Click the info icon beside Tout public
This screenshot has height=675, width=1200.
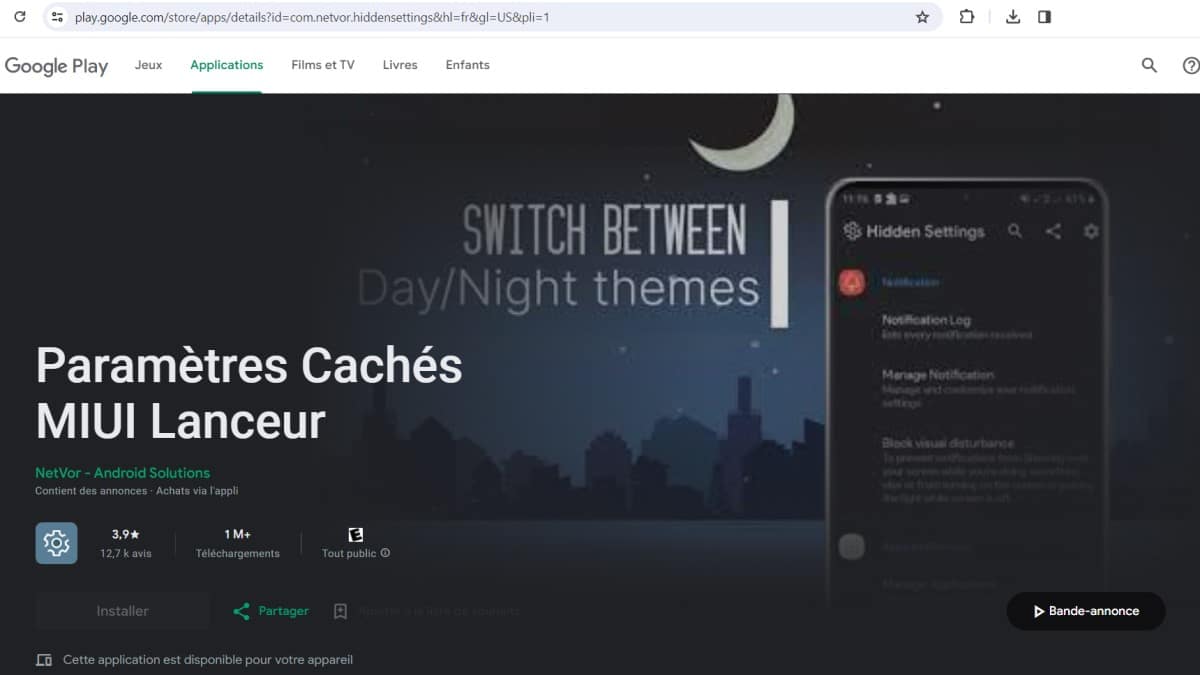pos(386,553)
